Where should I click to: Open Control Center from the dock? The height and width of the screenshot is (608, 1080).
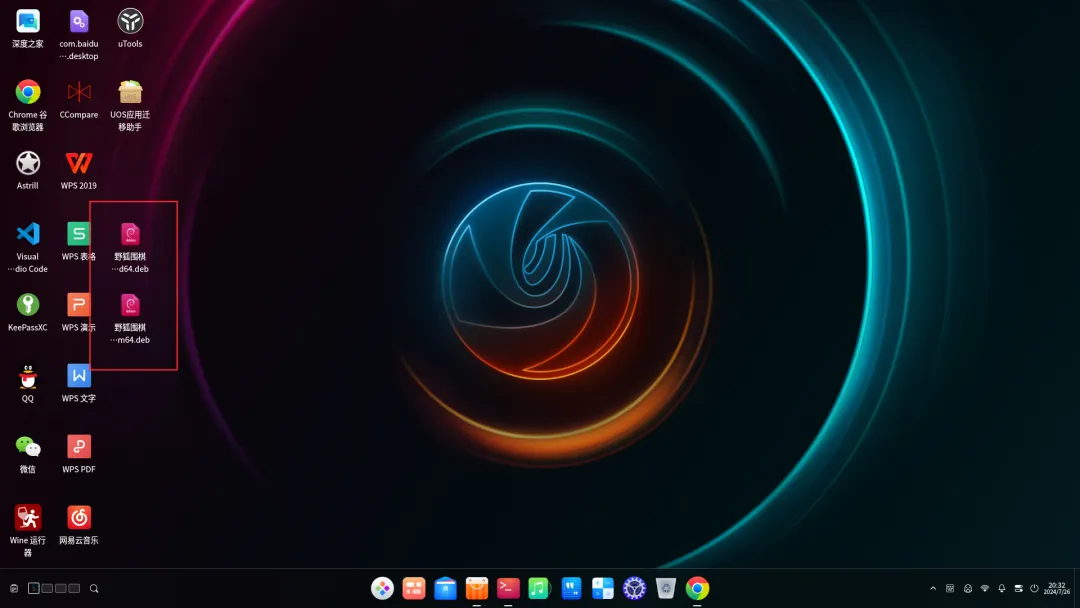tap(633, 588)
